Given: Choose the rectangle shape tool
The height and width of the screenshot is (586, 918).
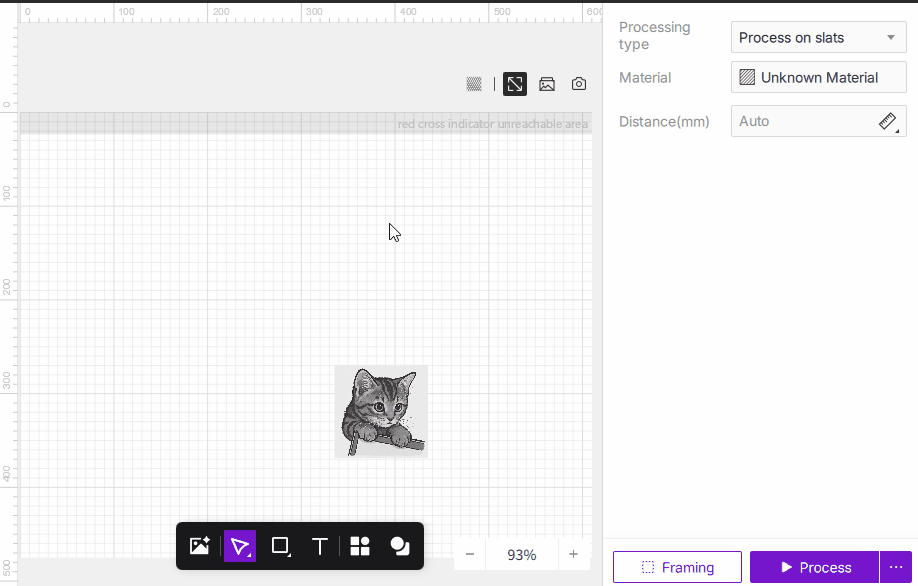Looking at the screenshot, I should [x=281, y=546].
